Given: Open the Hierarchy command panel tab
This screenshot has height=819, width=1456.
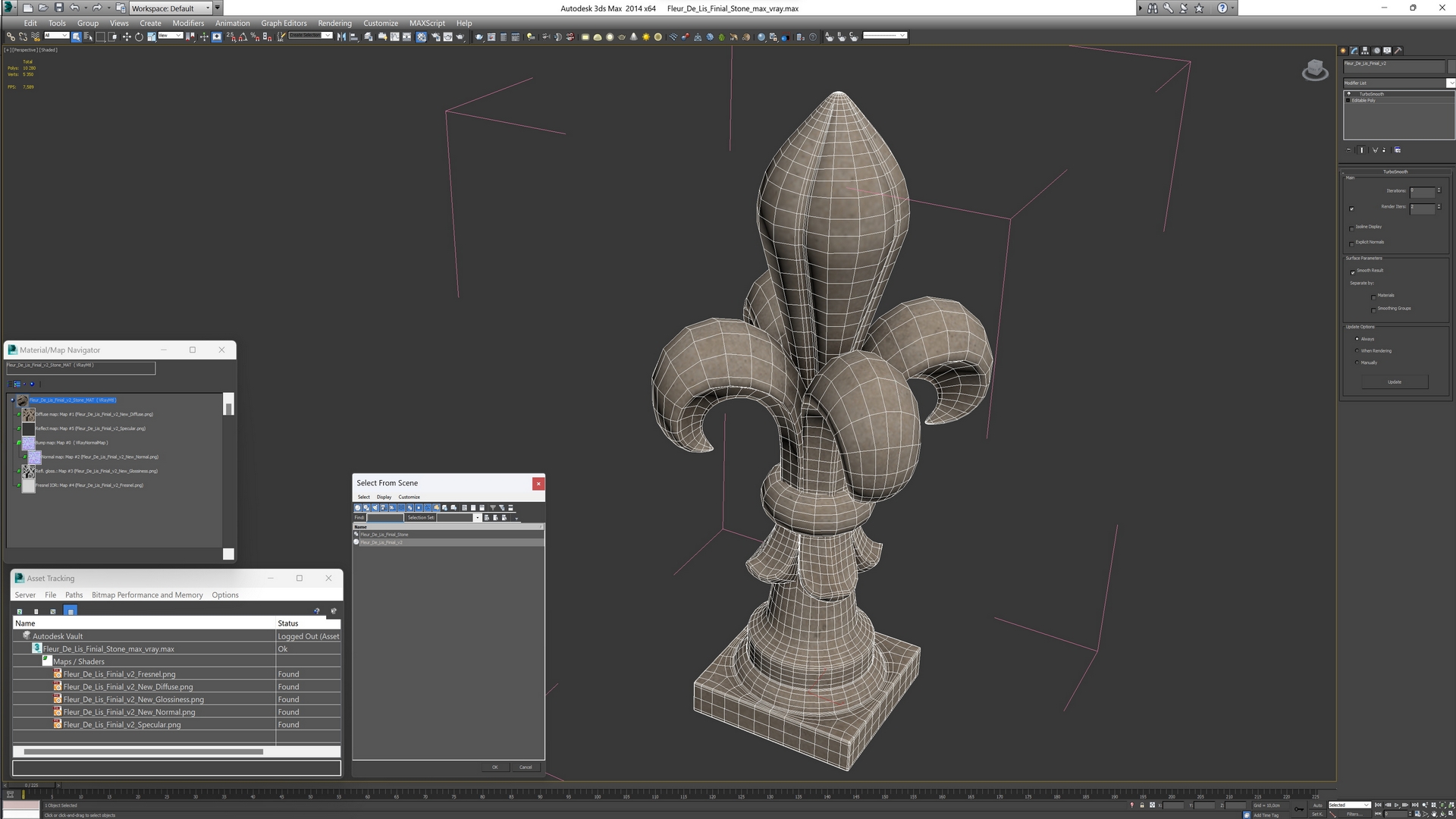Looking at the screenshot, I should 1365,51.
